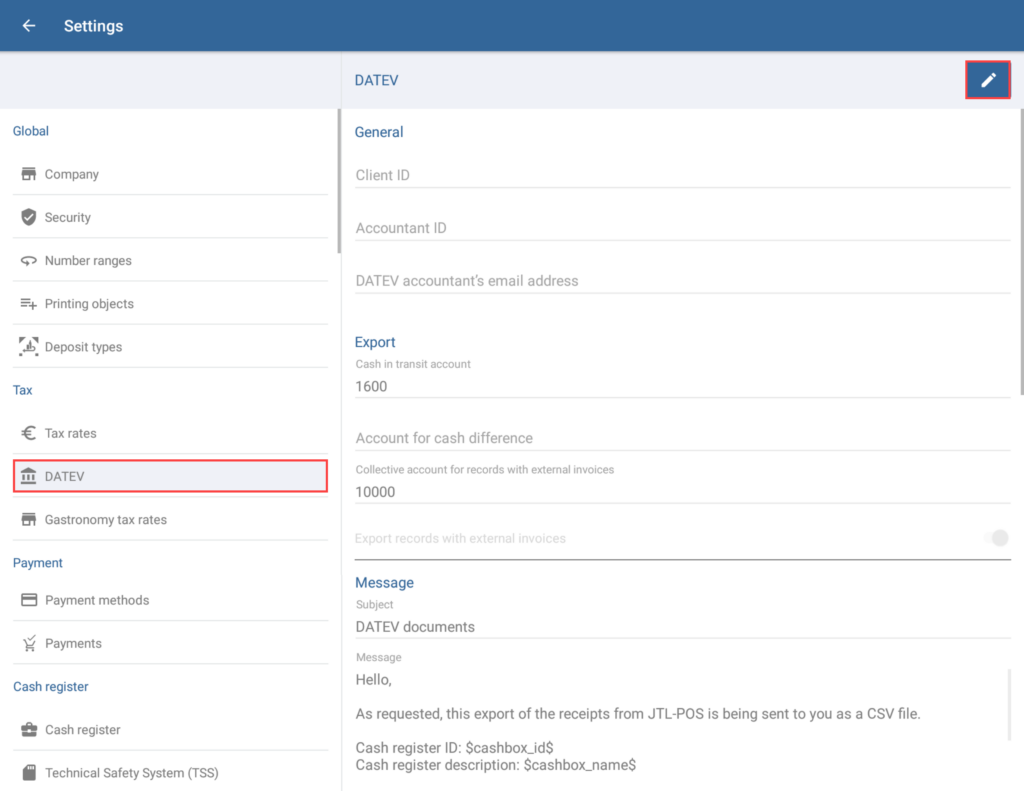This screenshot has height=791, width=1024.
Task: Open Printing objects settings
Action: pyautogui.click(x=89, y=304)
